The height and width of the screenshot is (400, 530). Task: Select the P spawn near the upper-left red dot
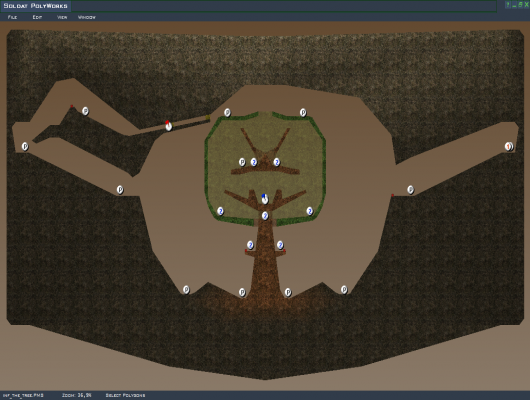click(85, 111)
